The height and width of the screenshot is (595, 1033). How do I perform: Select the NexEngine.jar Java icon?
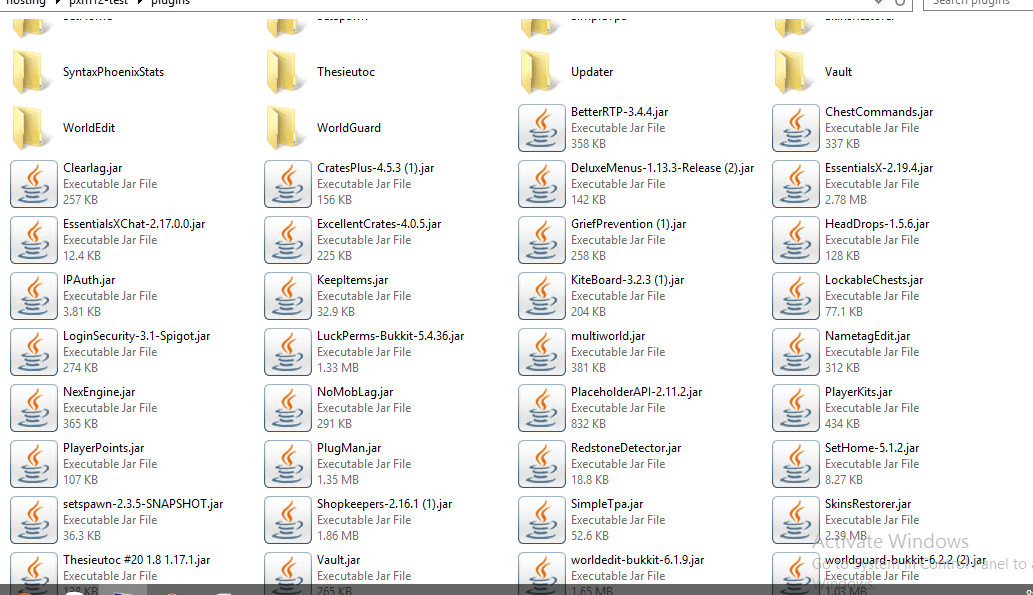(x=34, y=408)
